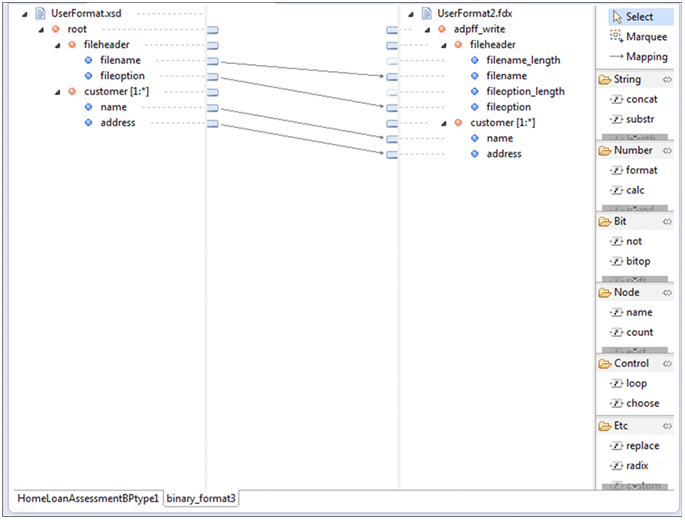
Task: Pin the Bit drawer open
Action: [667, 222]
